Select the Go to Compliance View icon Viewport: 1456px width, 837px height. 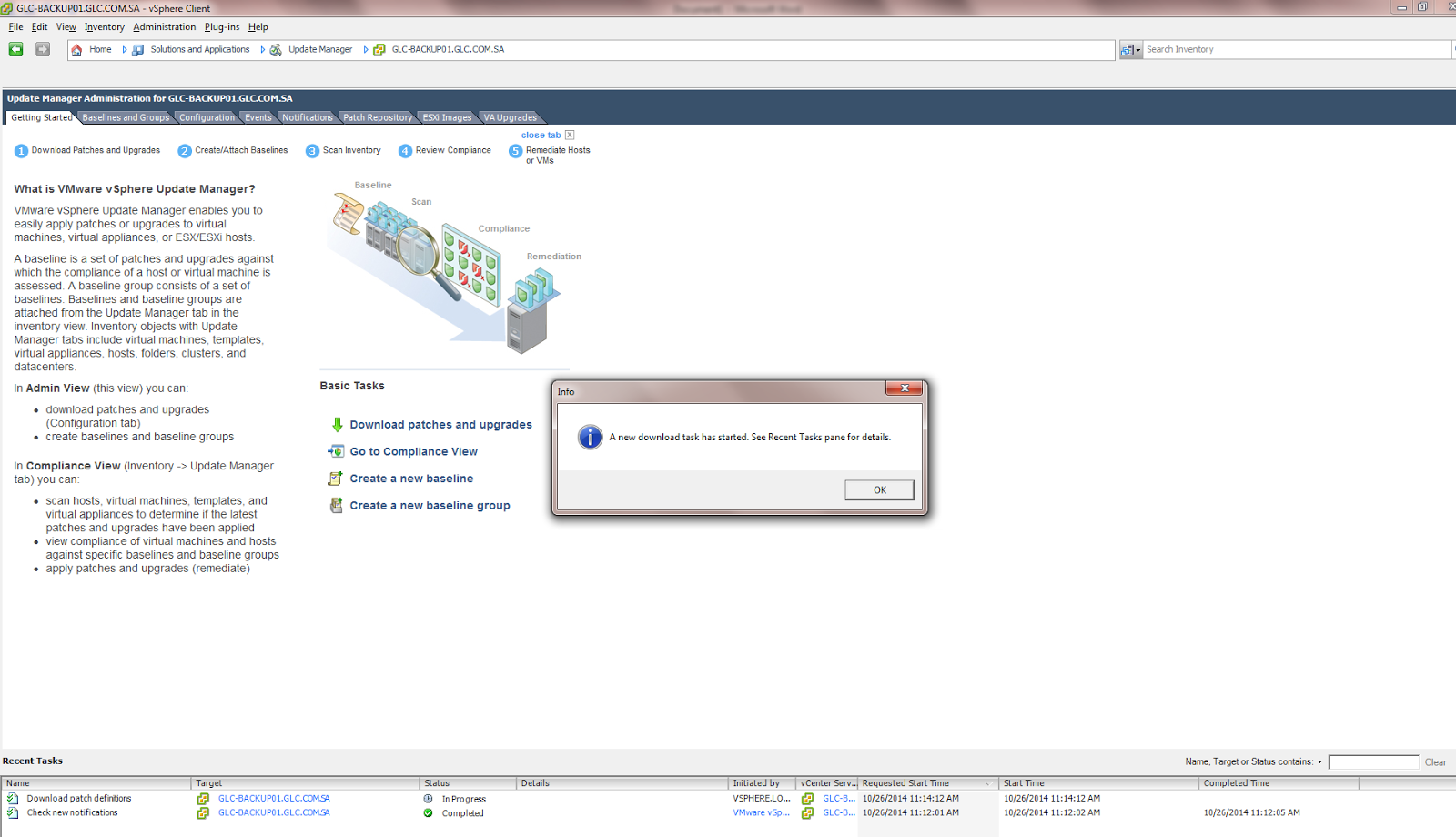(x=335, y=451)
